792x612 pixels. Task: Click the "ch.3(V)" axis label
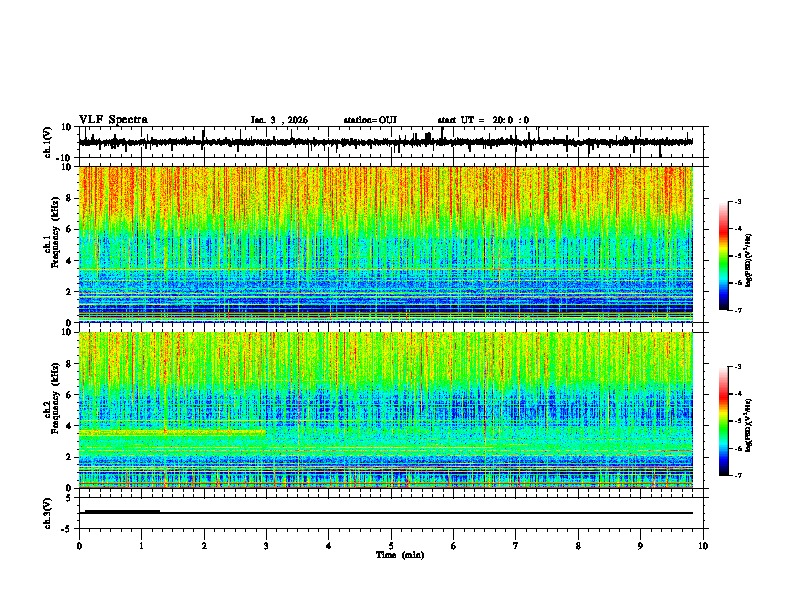(48, 513)
